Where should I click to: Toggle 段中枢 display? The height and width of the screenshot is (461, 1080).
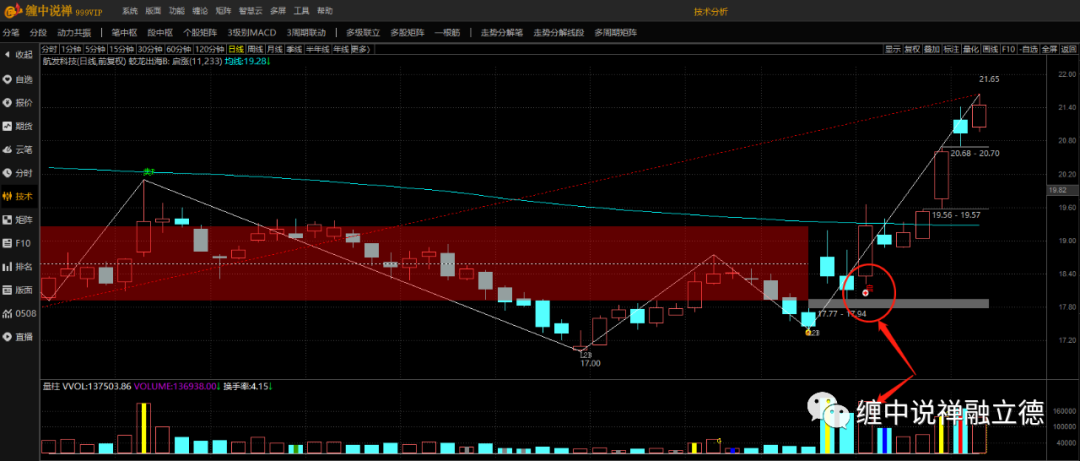pos(160,32)
